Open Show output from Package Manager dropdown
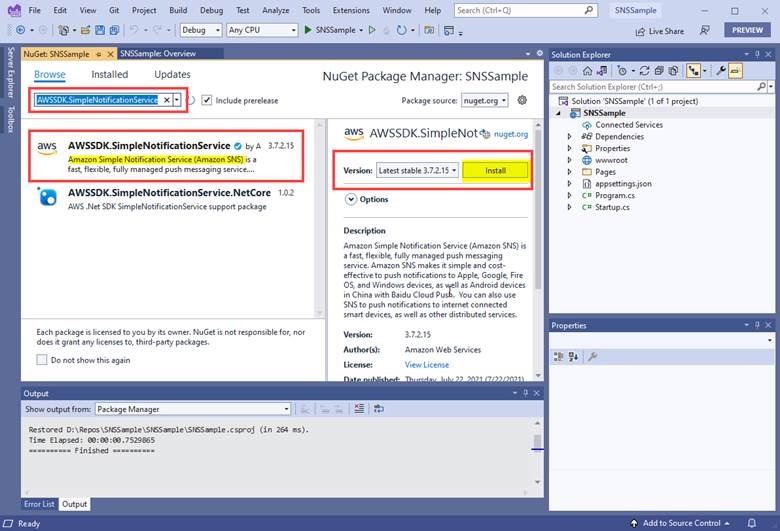The width and height of the screenshot is (780, 531). pyautogui.click(x=193, y=409)
